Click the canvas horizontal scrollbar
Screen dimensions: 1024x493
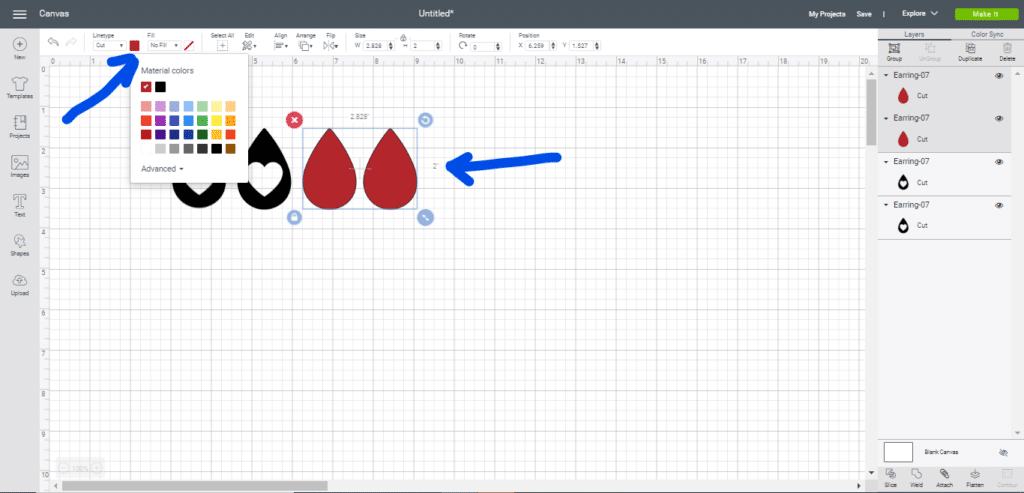click(194, 486)
